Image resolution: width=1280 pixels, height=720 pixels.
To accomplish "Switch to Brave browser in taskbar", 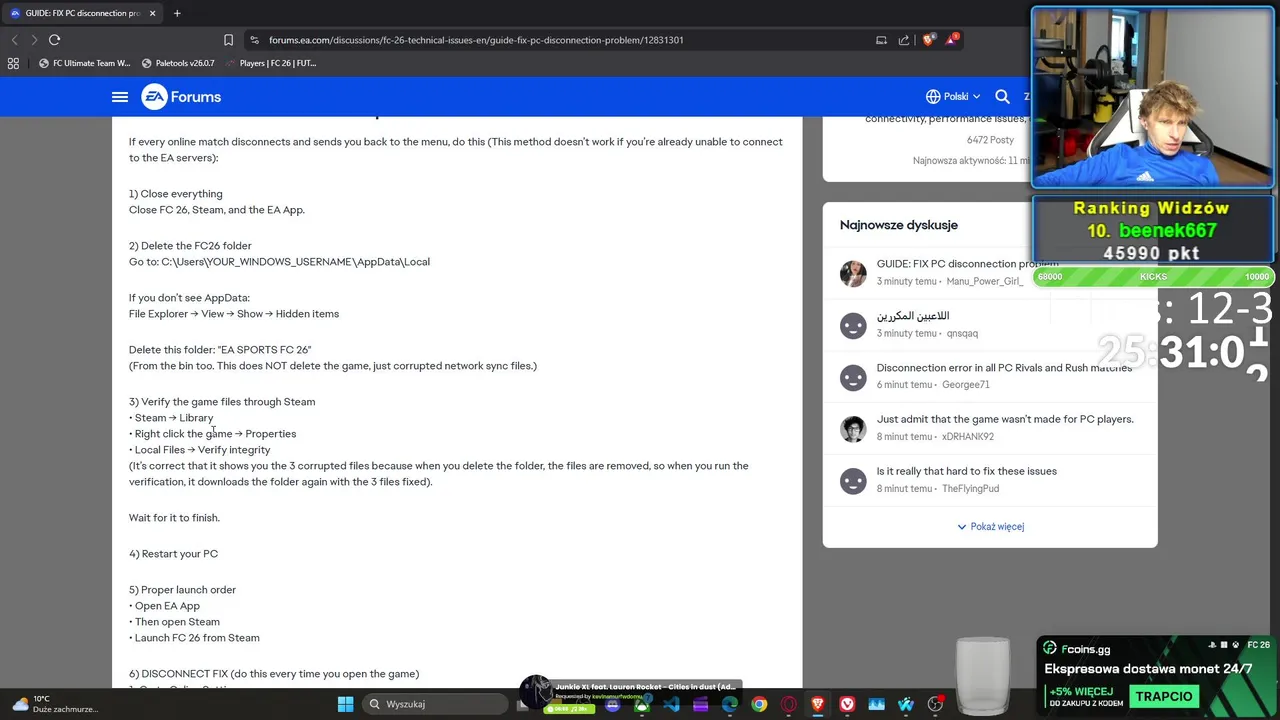I will (x=818, y=704).
